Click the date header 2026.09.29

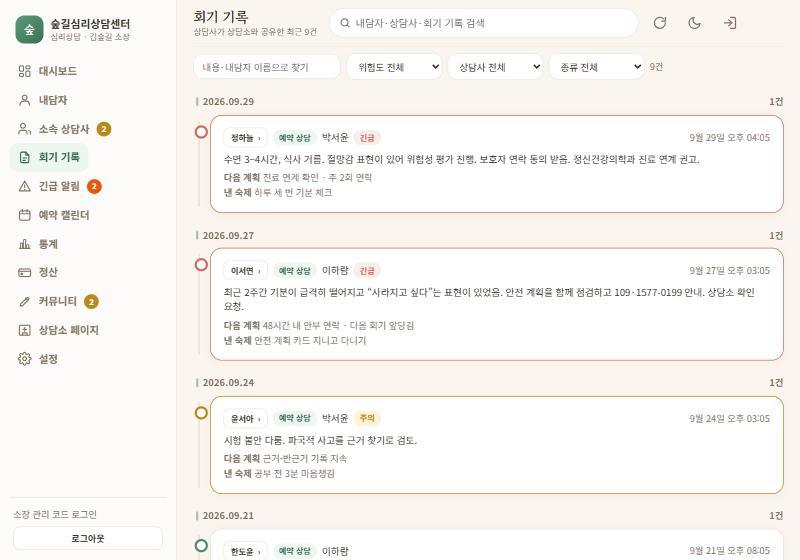228,101
